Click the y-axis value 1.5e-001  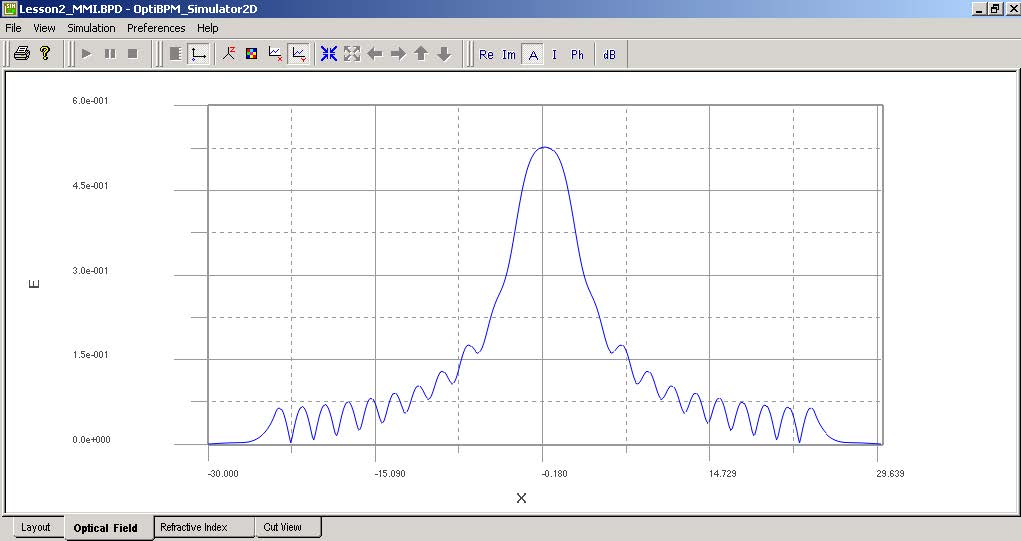(91, 355)
